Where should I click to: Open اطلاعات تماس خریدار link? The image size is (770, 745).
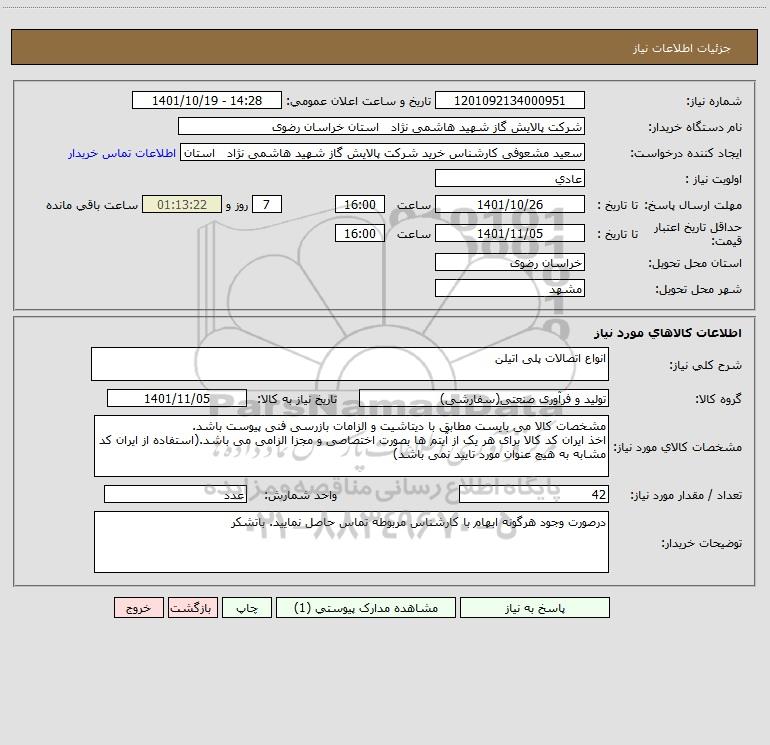[x=122, y=153]
